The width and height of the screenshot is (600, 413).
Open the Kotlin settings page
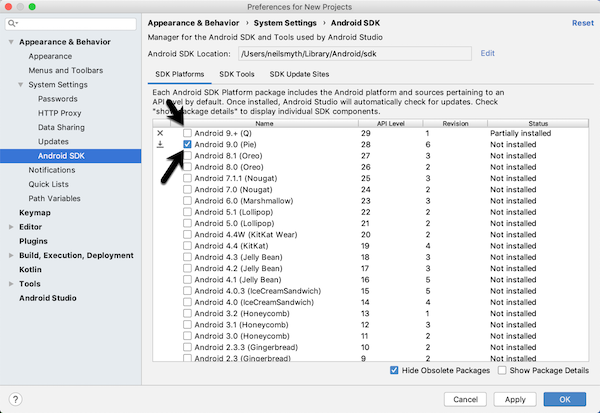pos(30,269)
